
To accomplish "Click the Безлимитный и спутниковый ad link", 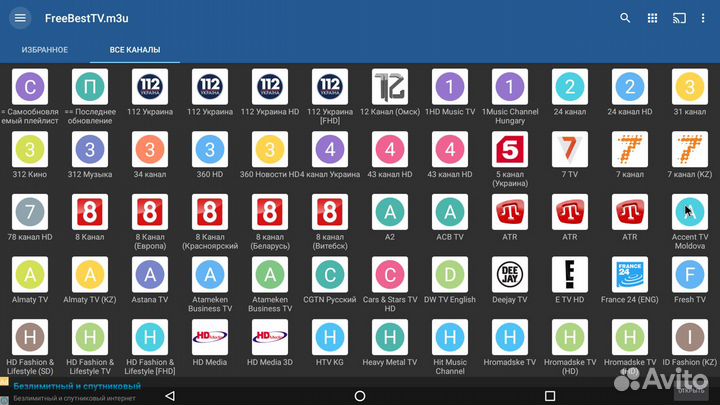I will (84, 386).
